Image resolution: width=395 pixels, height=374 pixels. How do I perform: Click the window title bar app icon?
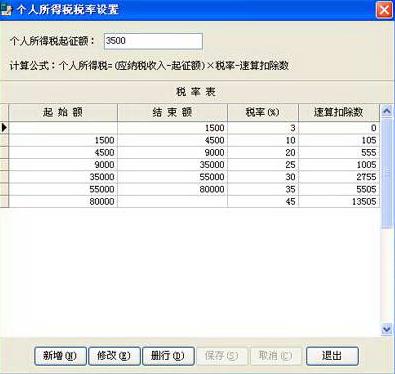pyautogui.click(x=6, y=9)
